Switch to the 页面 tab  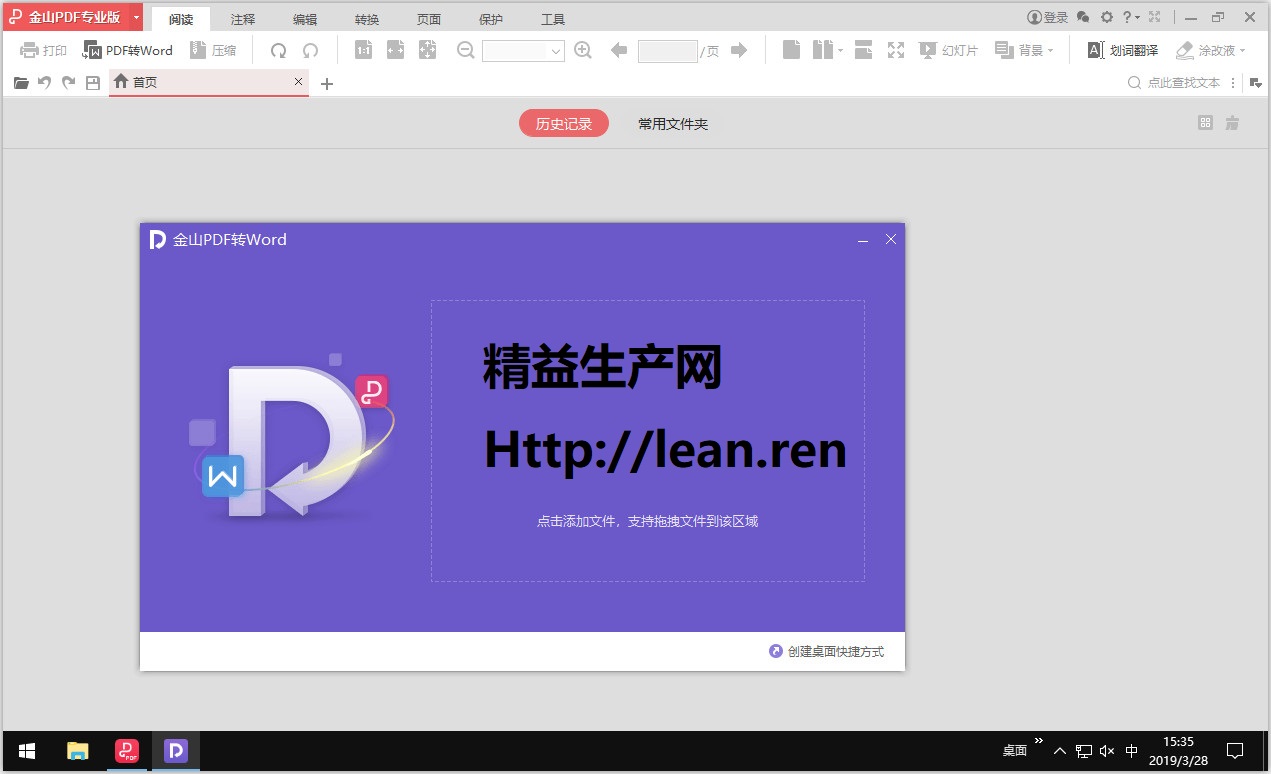pos(429,19)
